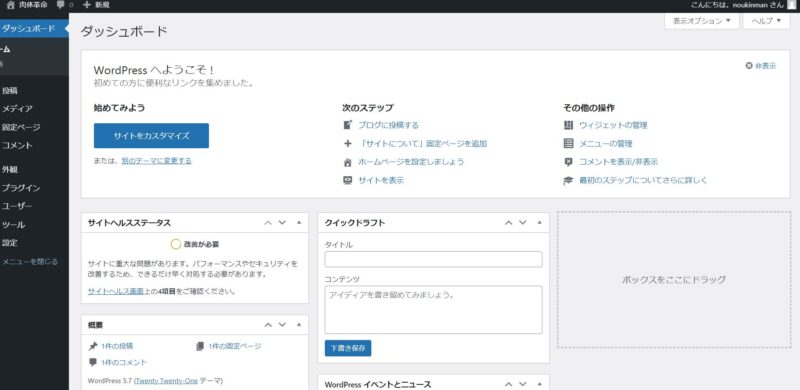Click the graduation cap icon for 最初のステップ
The width and height of the screenshot is (800, 390).
568,180
